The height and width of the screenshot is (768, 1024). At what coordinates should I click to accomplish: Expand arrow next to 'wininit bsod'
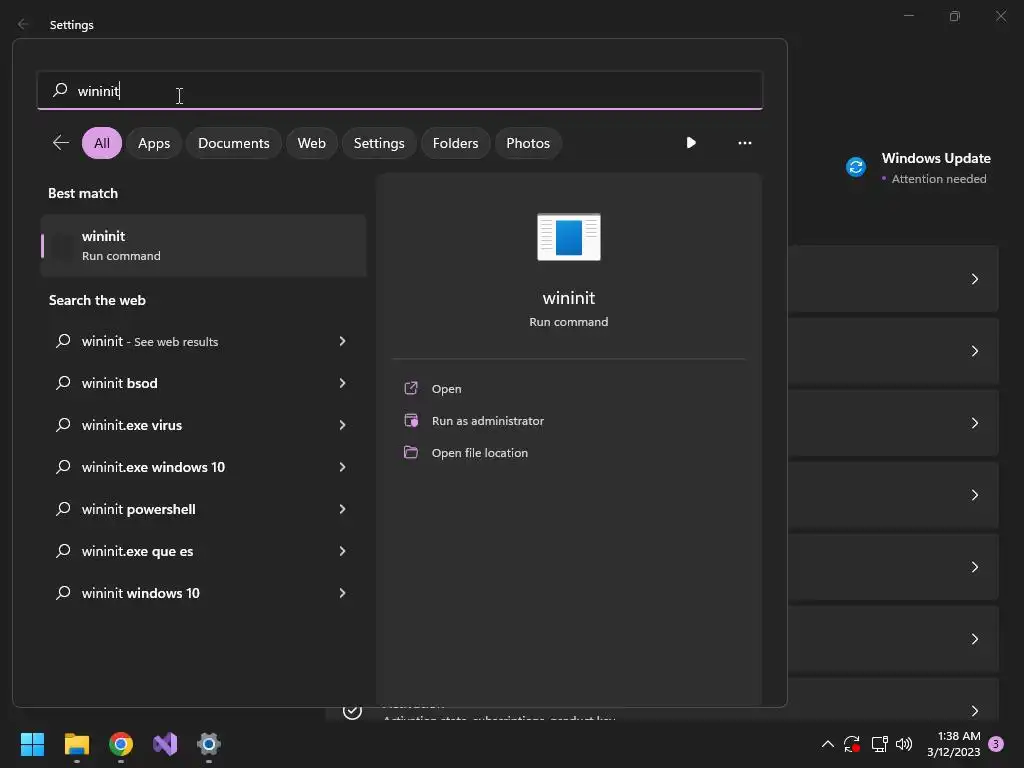tap(342, 383)
